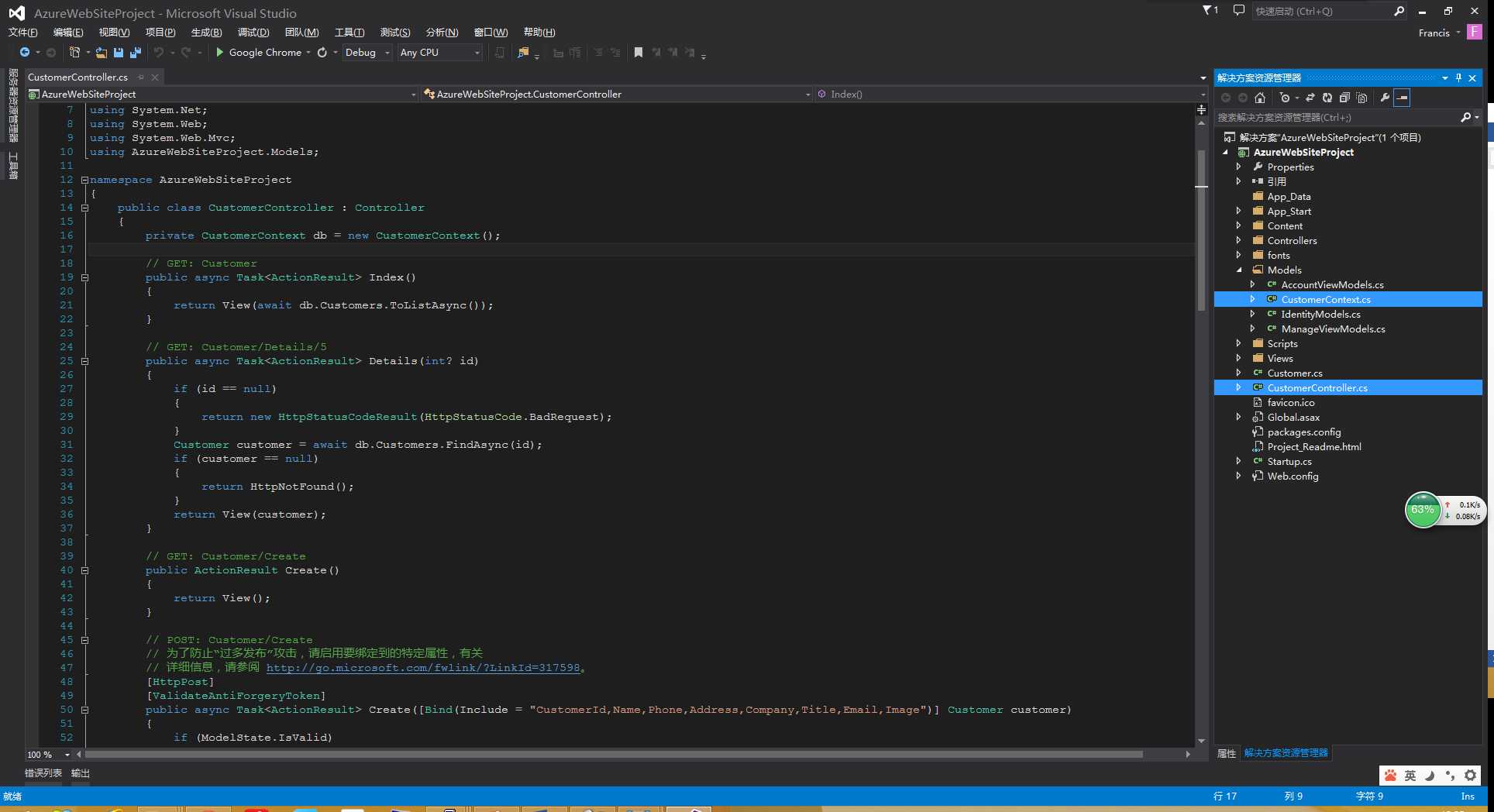Open the Google Chrome browser dropdown arrow
Image resolution: width=1494 pixels, height=812 pixels.
308,53
